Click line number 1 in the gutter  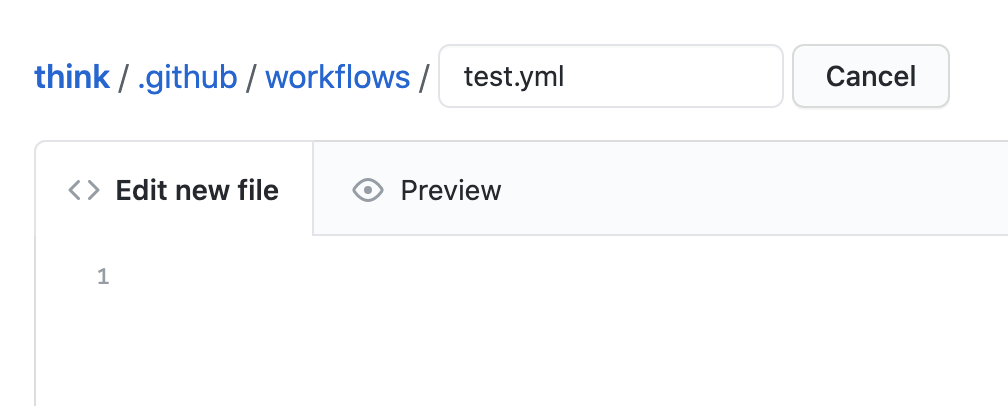103,277
